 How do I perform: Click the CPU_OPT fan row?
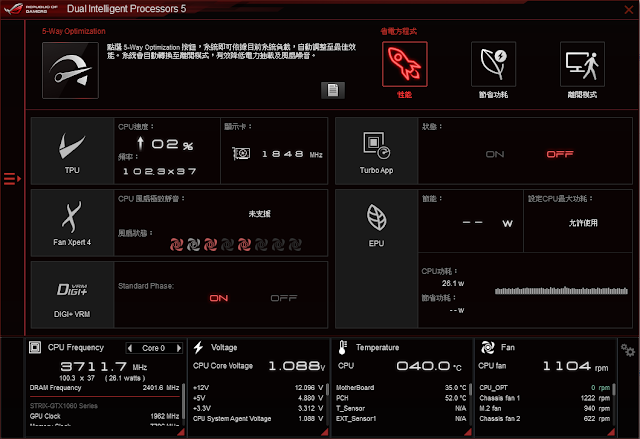pos(544,388)
